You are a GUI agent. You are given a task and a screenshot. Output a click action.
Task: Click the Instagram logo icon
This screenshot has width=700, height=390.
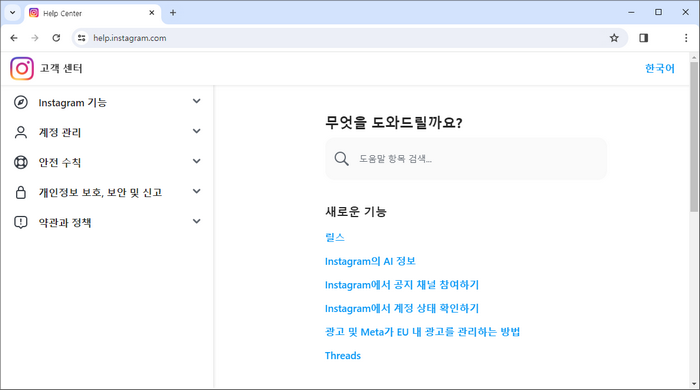click(22, 68)
